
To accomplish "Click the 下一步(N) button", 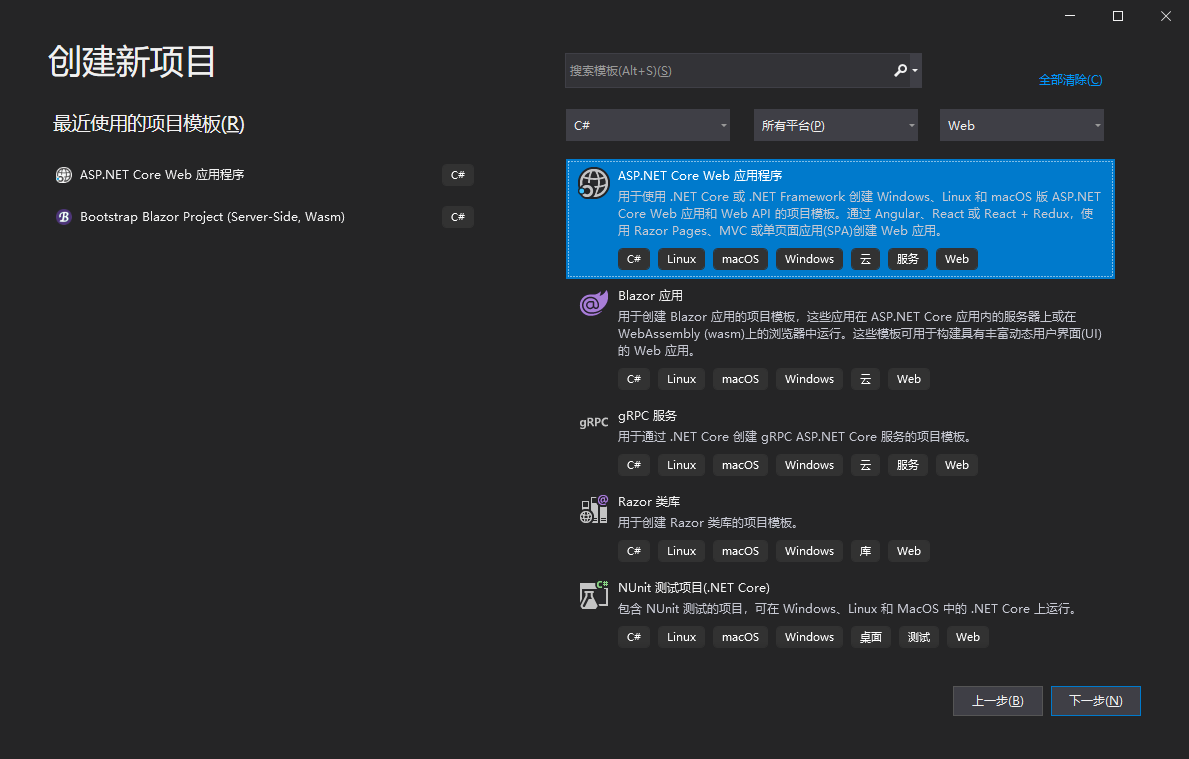I will (x=1096, y=701).
